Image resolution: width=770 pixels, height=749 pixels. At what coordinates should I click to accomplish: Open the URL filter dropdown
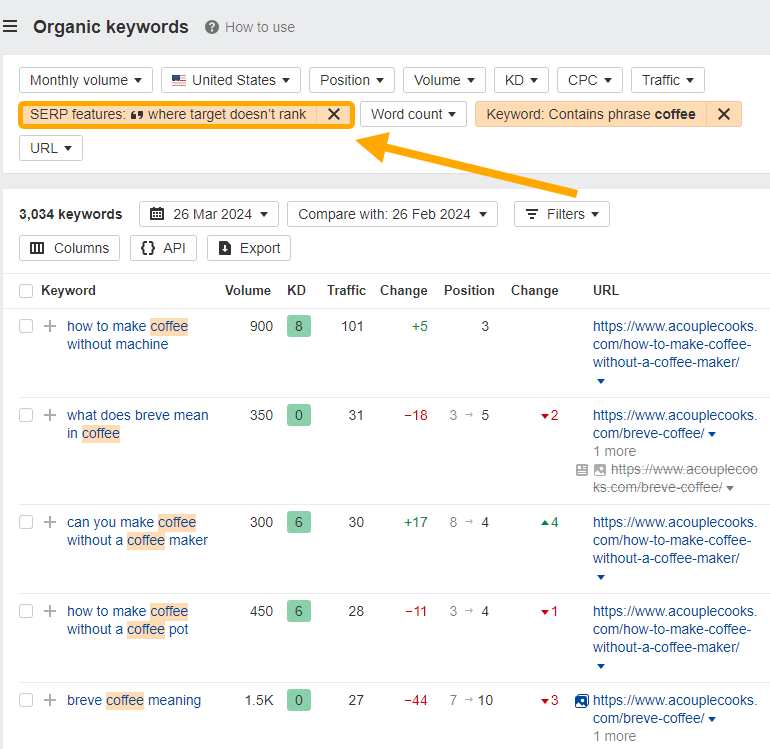click(x=51, y=148)
